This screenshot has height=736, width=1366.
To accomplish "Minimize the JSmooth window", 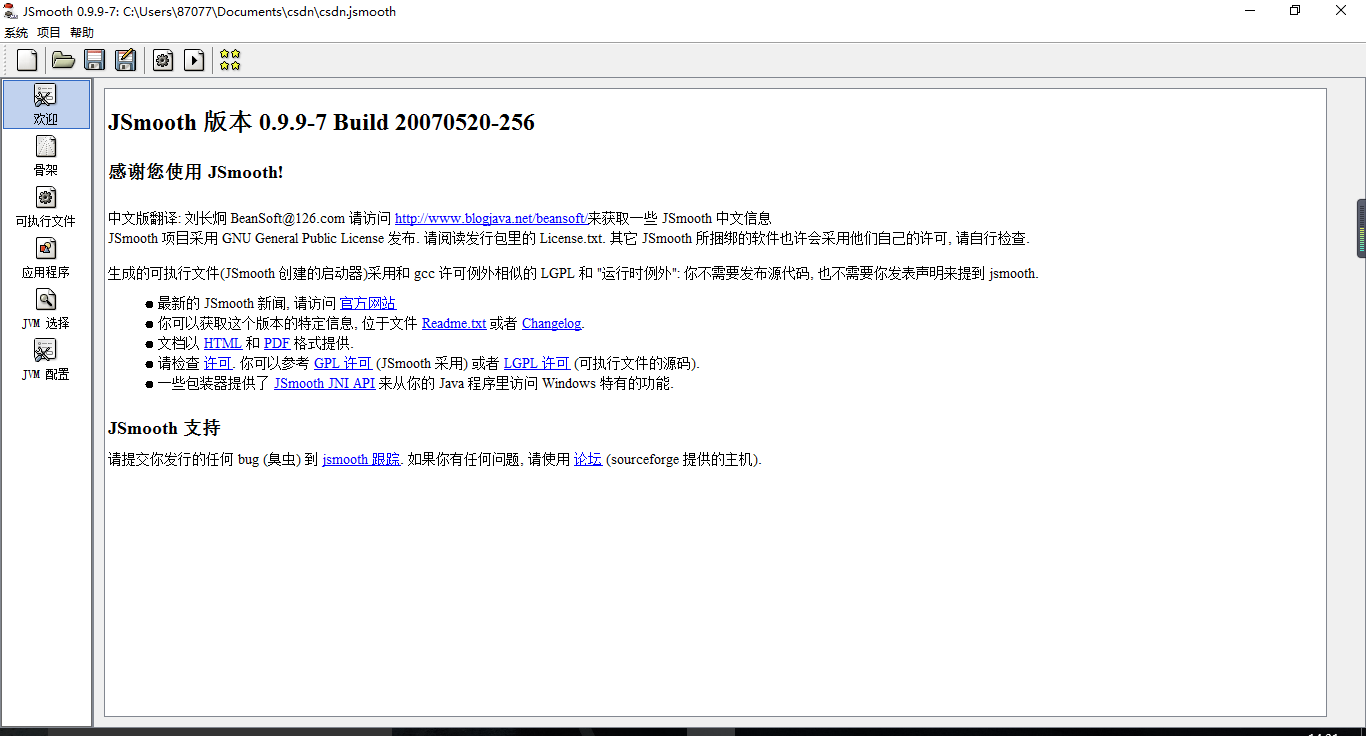I will point(1250,11).
